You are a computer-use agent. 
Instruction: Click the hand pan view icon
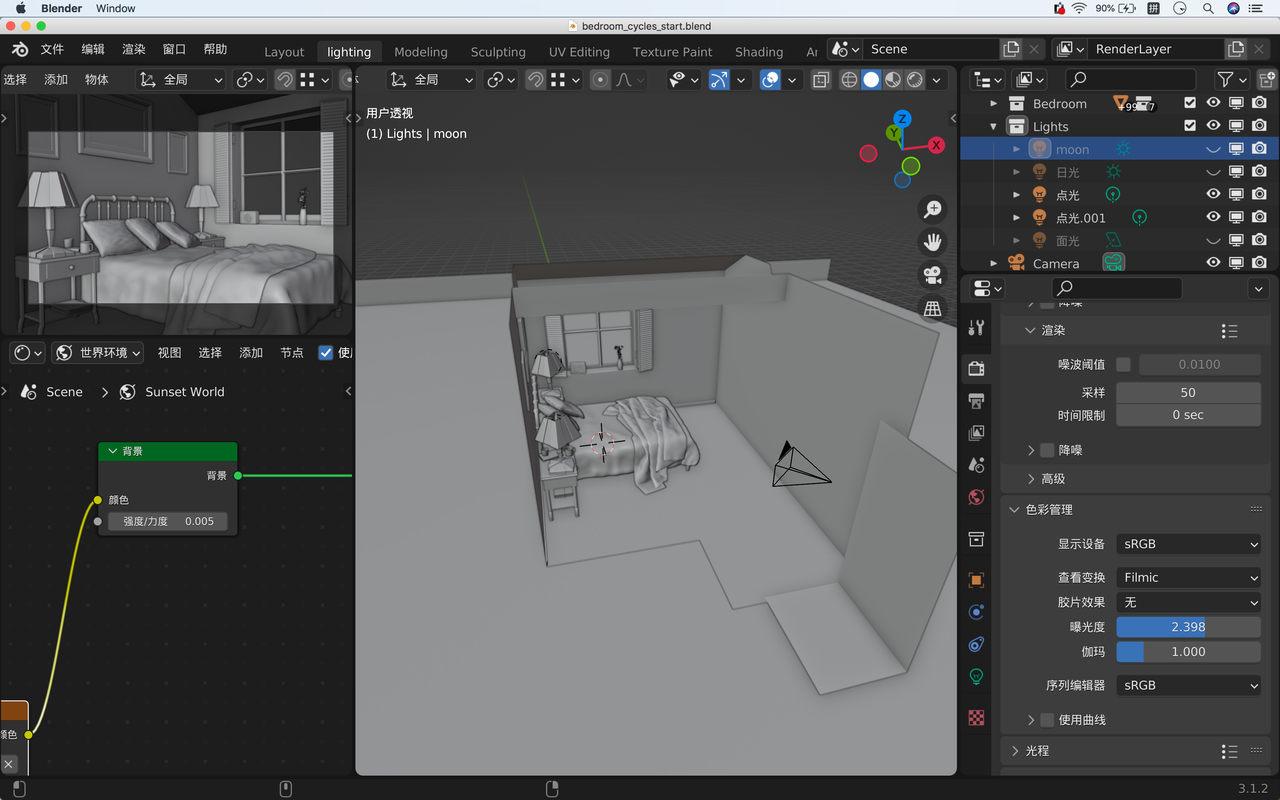click(x=932, y=242)
